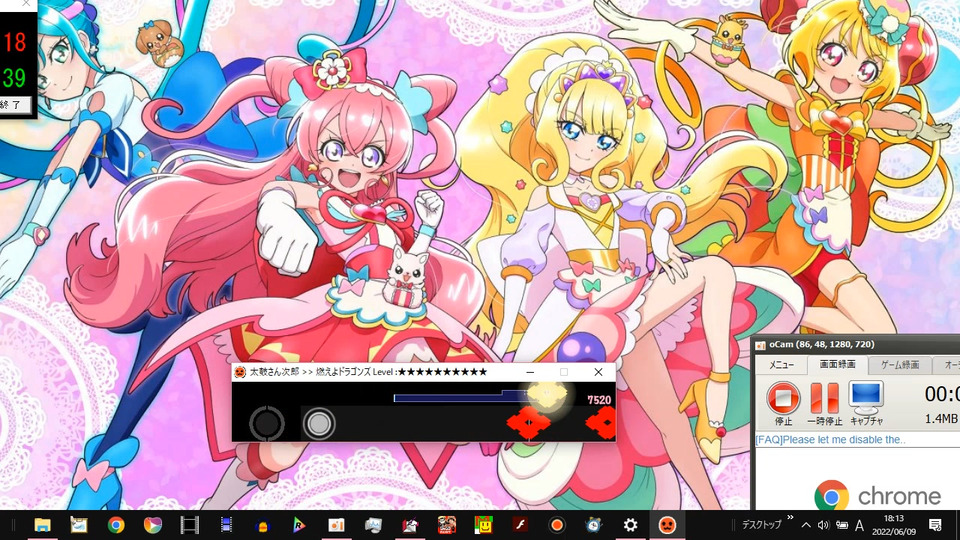Click the 太鼓さん次郎 window title icon

tap(240, 372)
